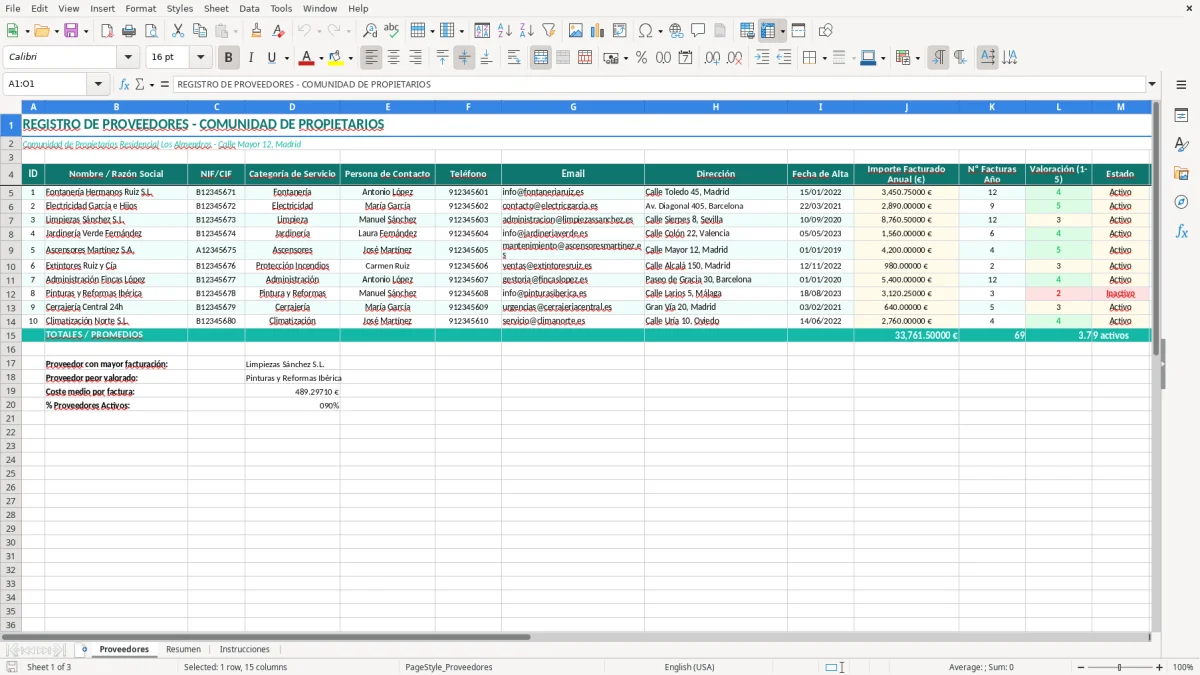The image size is (1200, 675).
Task: Toggle AutoFilter funnel
Action: [548, 31]
